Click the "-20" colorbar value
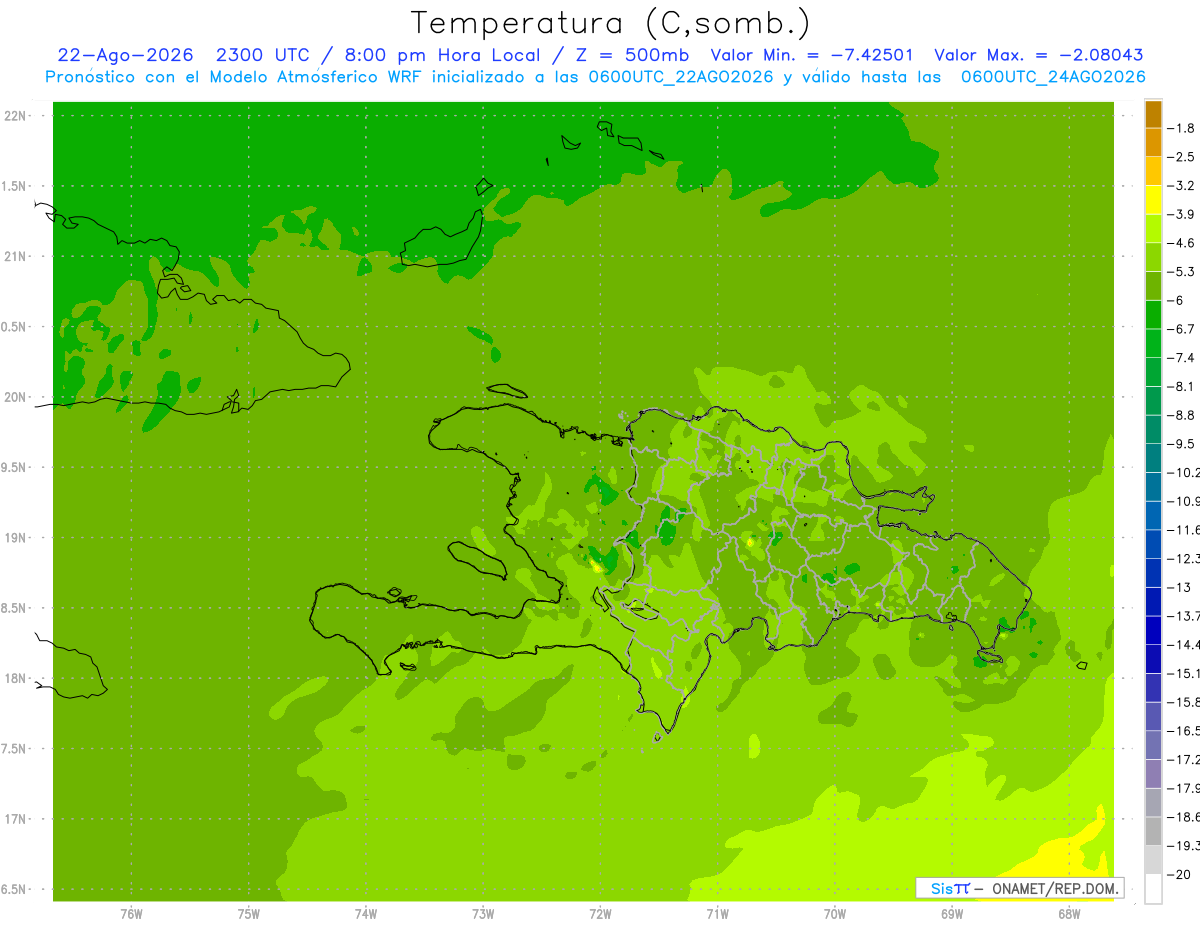 pyautogui.click(x=1178, y=875)
